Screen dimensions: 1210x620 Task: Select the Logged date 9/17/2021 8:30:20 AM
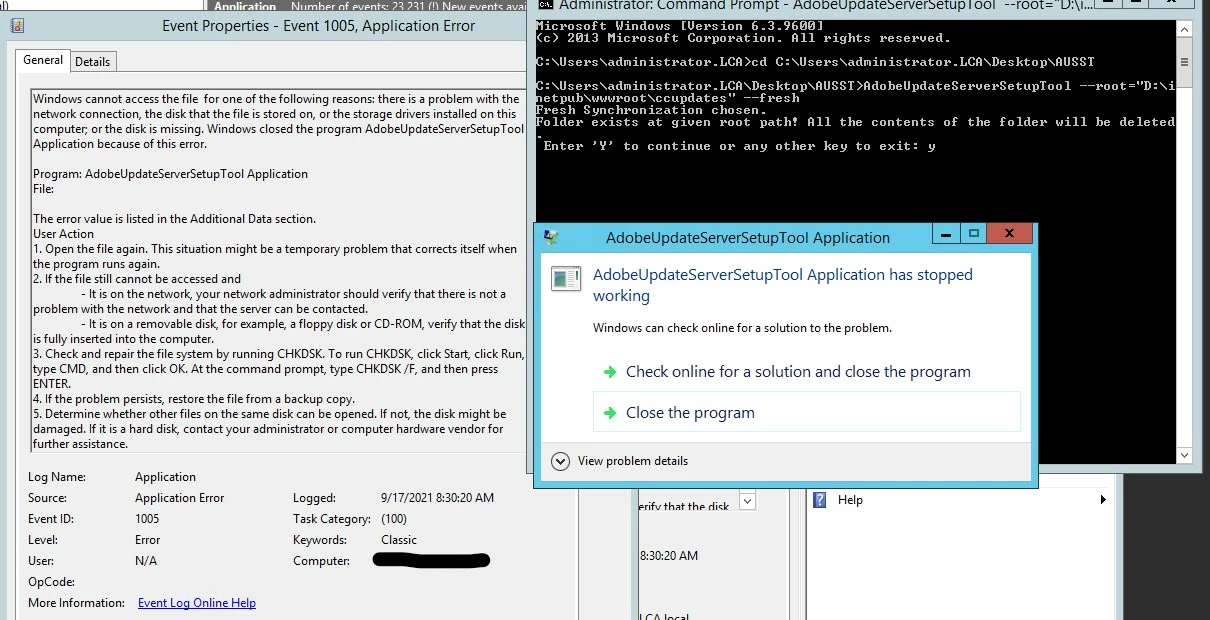437,498
